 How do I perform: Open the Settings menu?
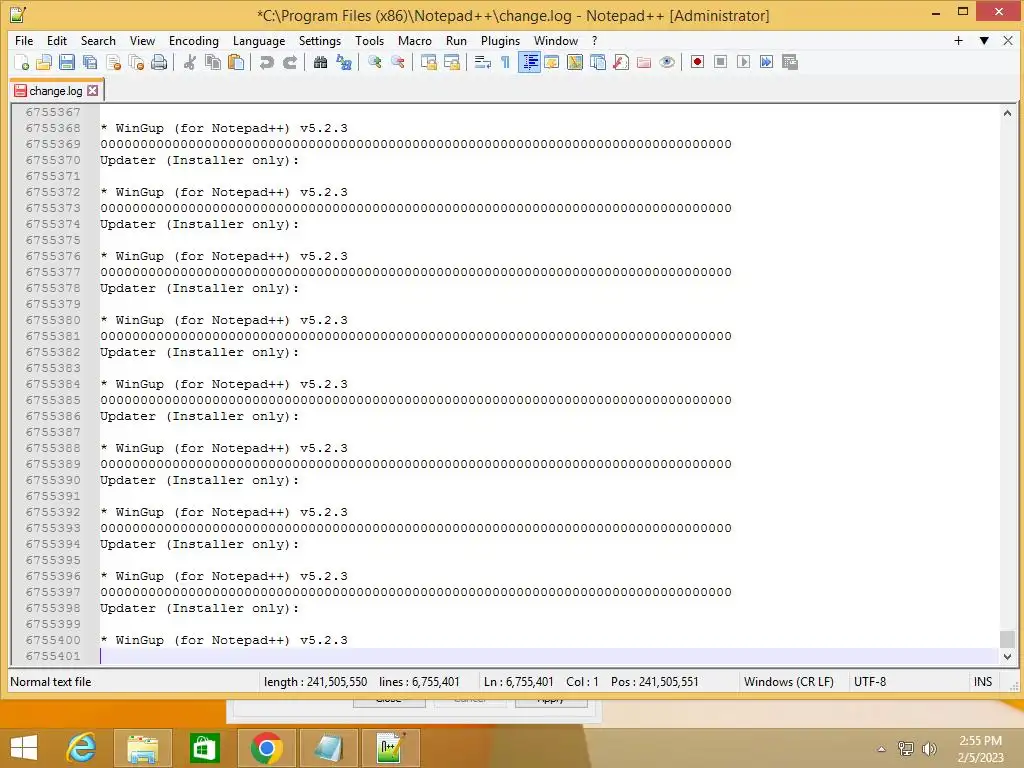(320, 40)
